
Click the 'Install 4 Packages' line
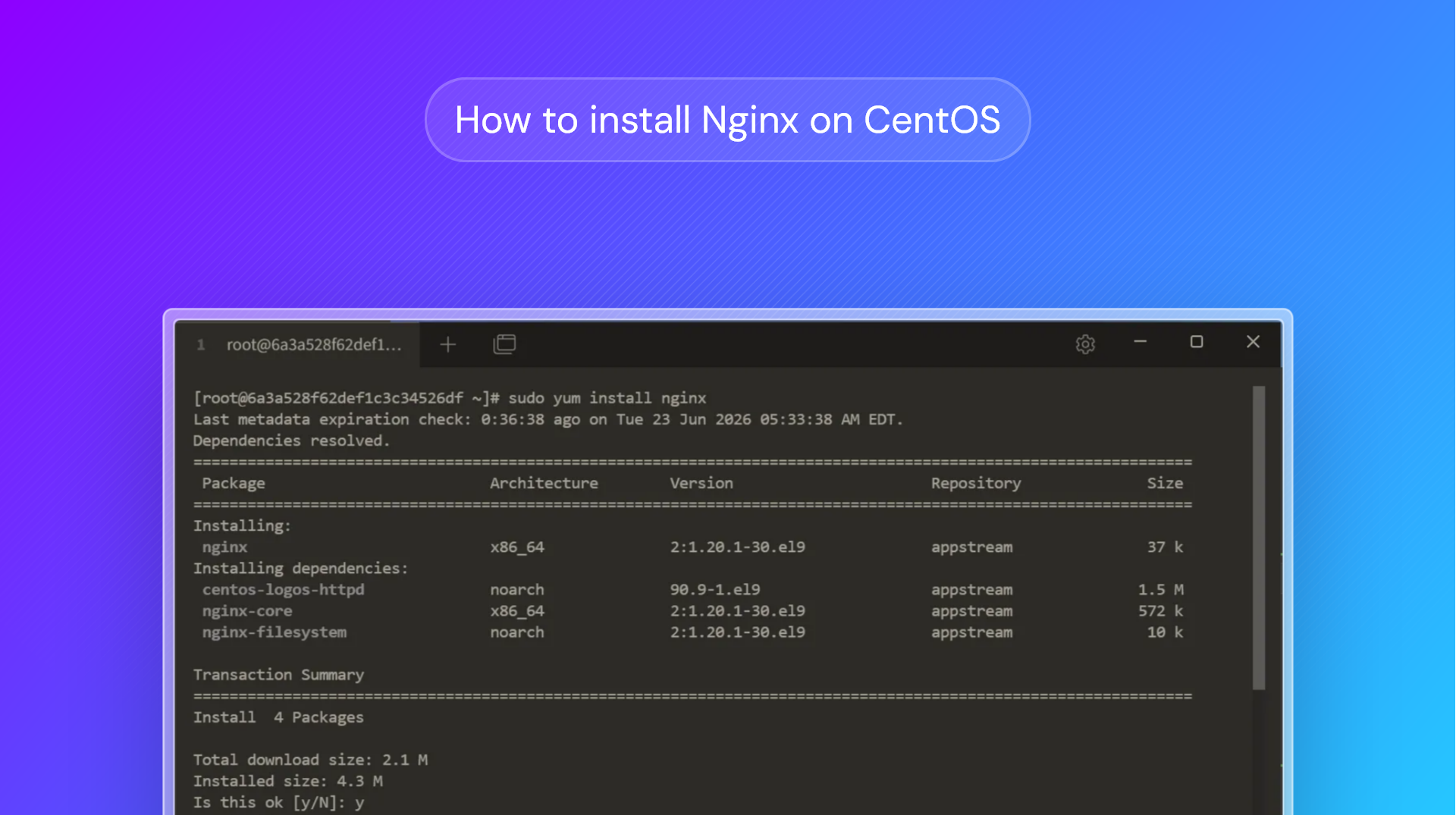point(278,717)
